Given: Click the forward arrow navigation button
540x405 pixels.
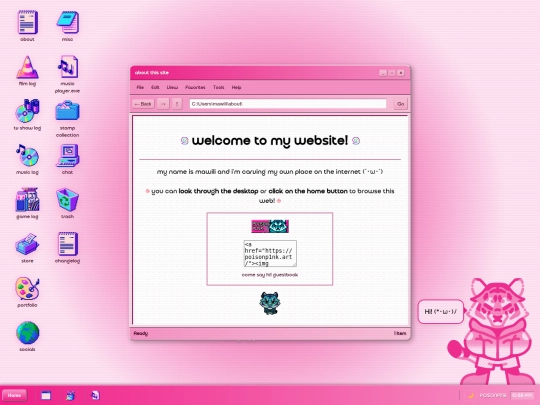Looking at the screenshot, I should coord(163,104).
